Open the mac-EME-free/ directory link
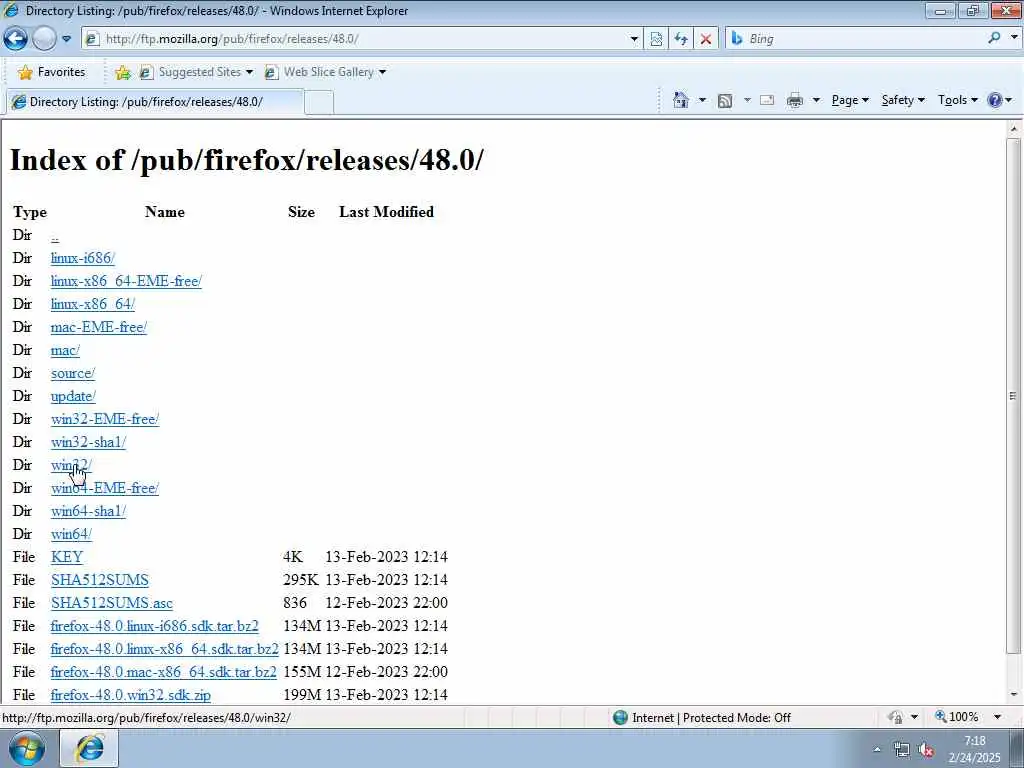 click(99, 327)
